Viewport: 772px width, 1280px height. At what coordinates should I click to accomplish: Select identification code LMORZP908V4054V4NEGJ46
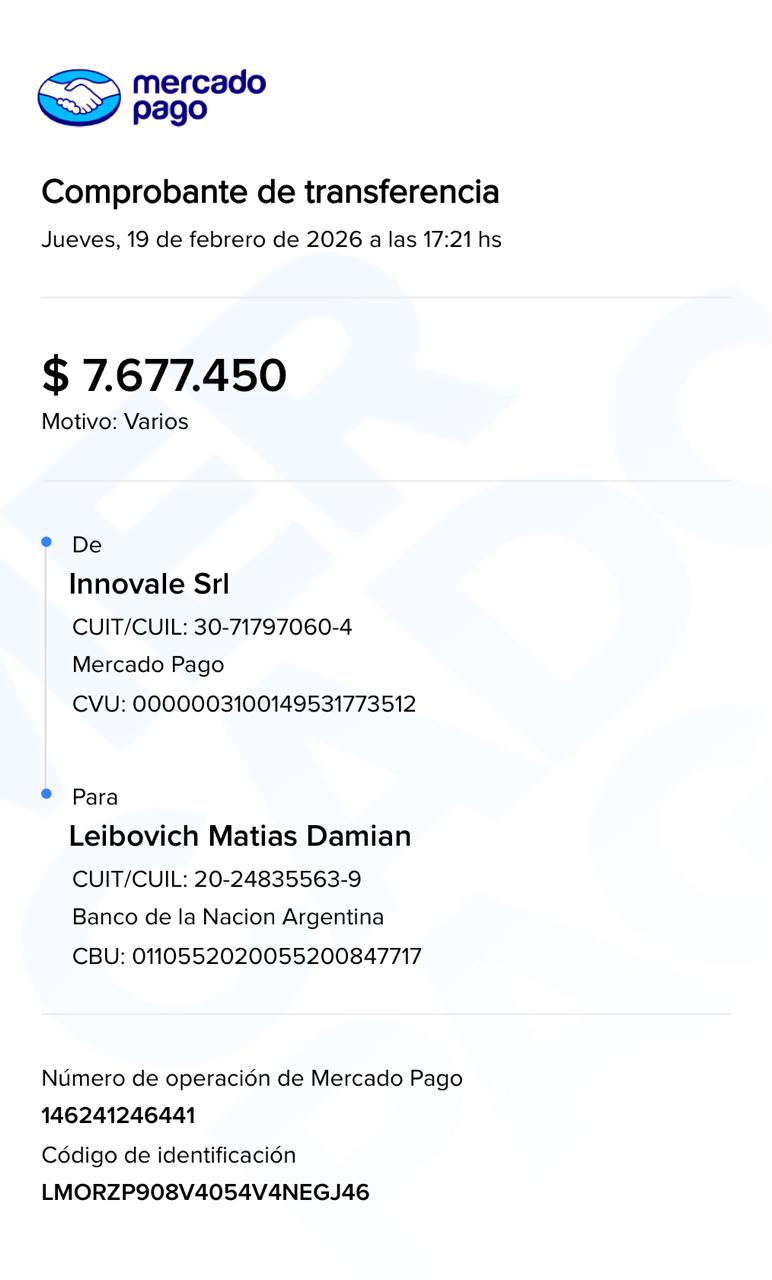click(205, 1192)
